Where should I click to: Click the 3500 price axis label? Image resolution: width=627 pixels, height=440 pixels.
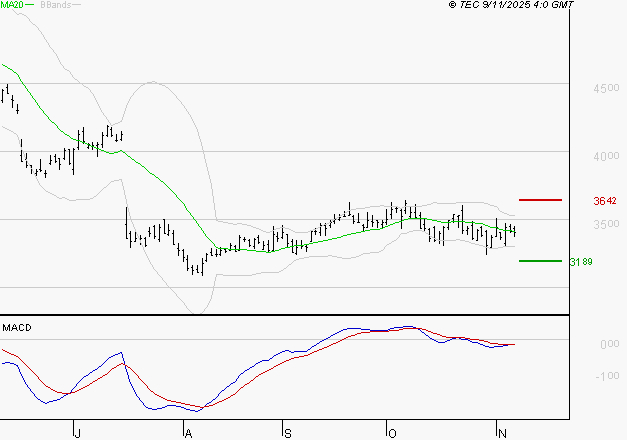click(606, 224)
